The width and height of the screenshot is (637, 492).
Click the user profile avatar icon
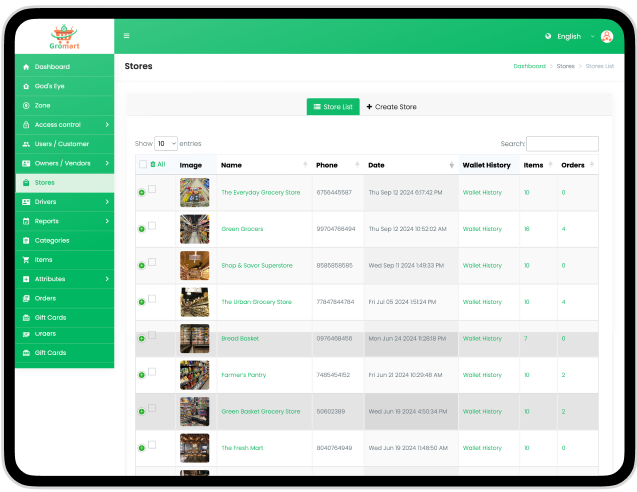tap(606, 36)
